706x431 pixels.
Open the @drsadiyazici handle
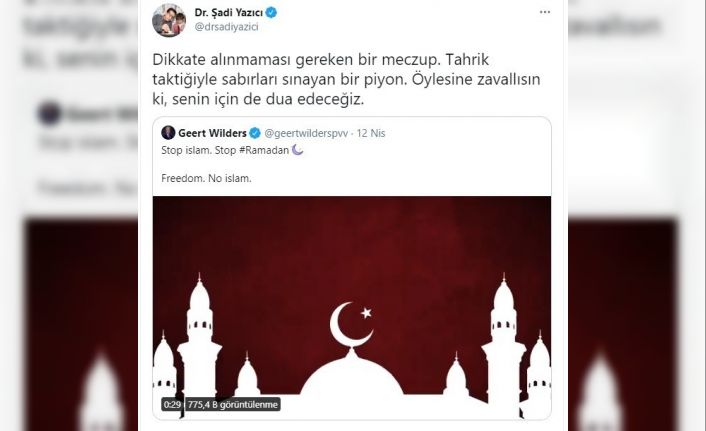click(226, 27)
